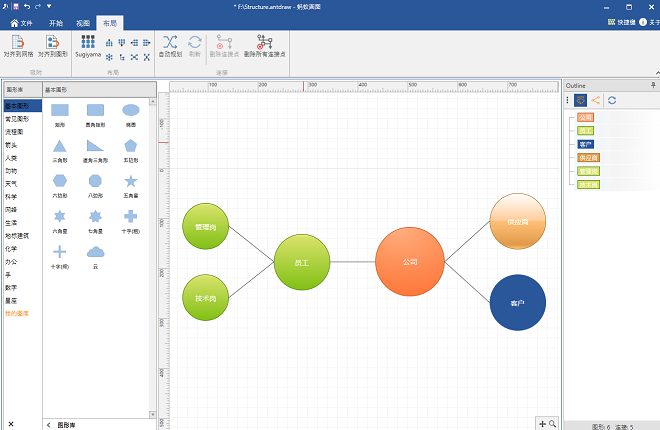Toggle the Outline panel pin

[x=653, y=86]
